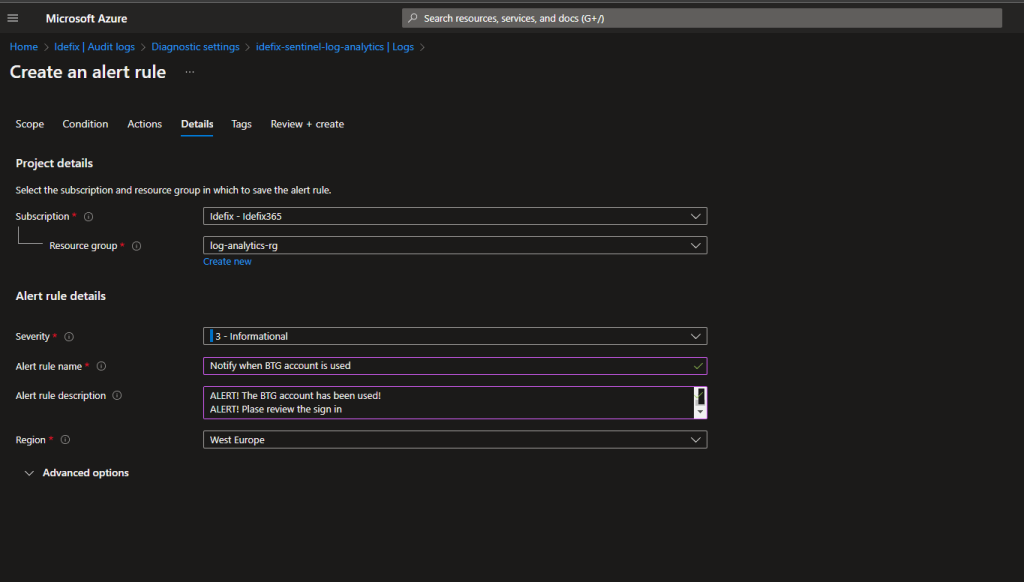Select the Details tab

coord(197,124)
